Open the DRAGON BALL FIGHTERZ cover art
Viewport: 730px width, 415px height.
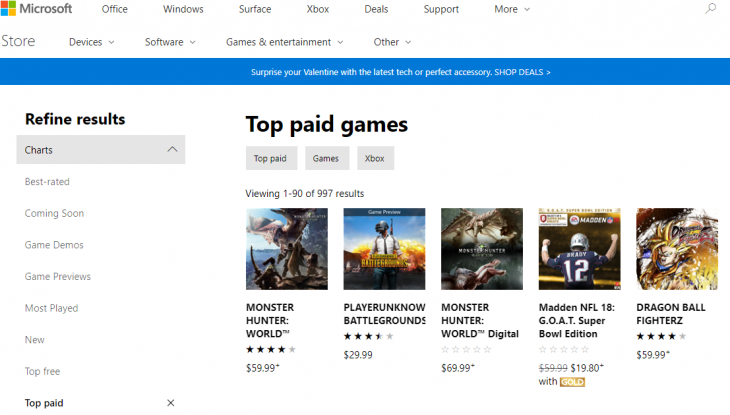pos(677,249)
